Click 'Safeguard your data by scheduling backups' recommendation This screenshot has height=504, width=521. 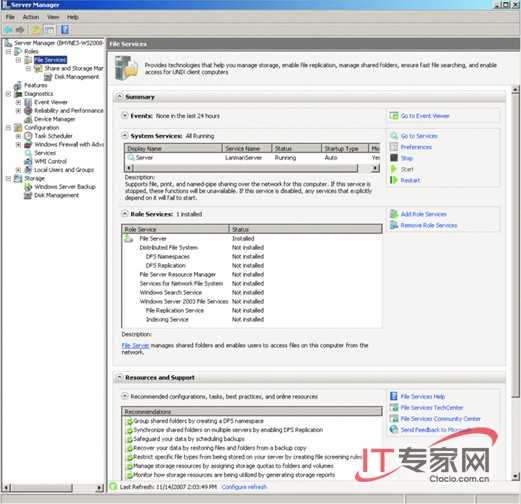pyautogui.click(x=189, y=439)
